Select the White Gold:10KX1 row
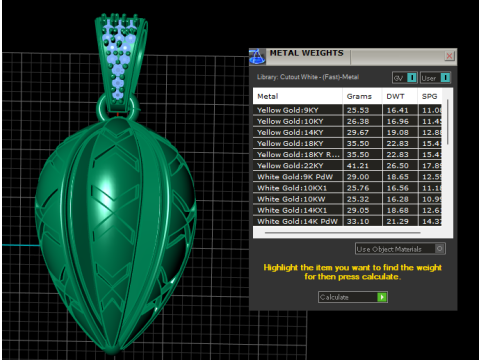Viewport: 480px width, 360px height. point(347,188)
